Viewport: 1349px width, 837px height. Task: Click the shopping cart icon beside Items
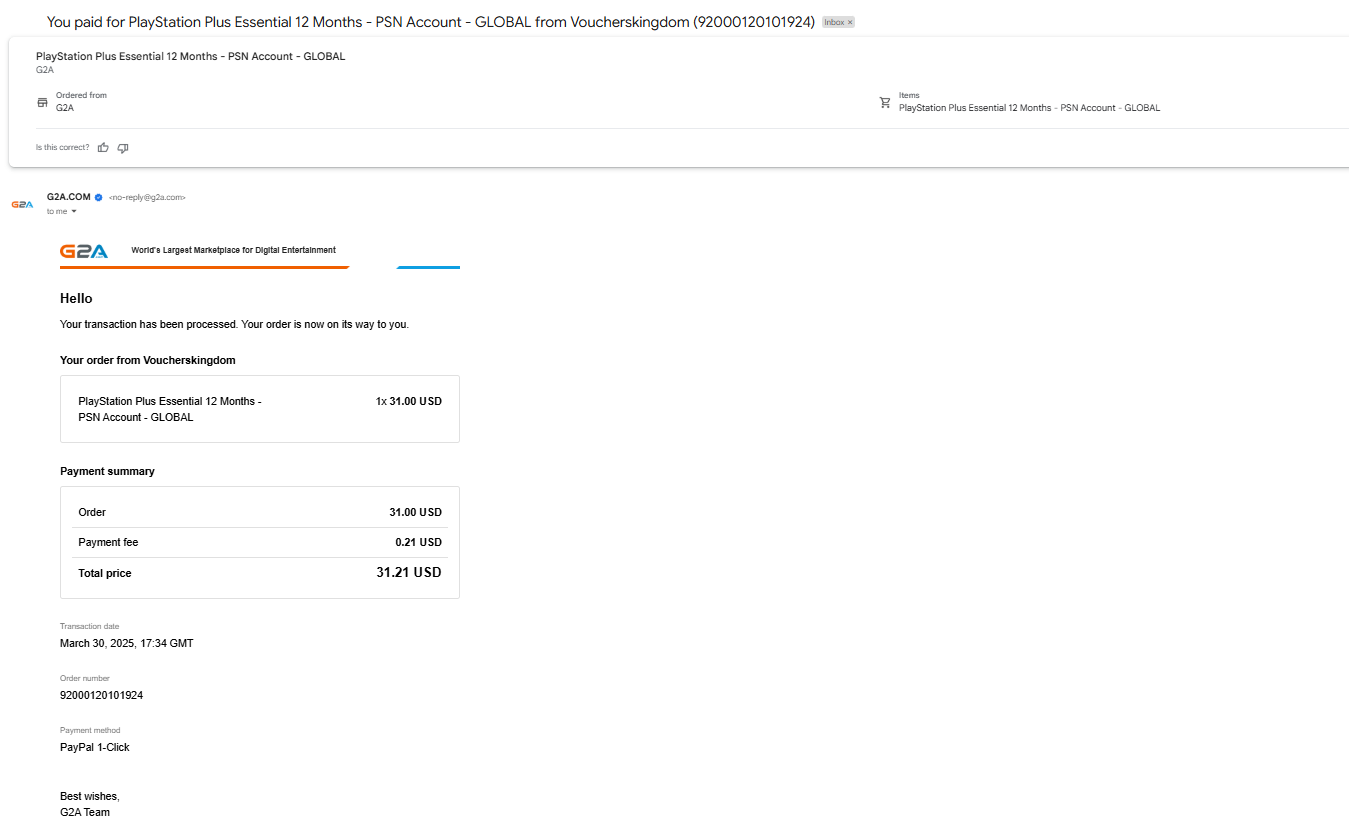pyautogui.click(x=885, y=102)
